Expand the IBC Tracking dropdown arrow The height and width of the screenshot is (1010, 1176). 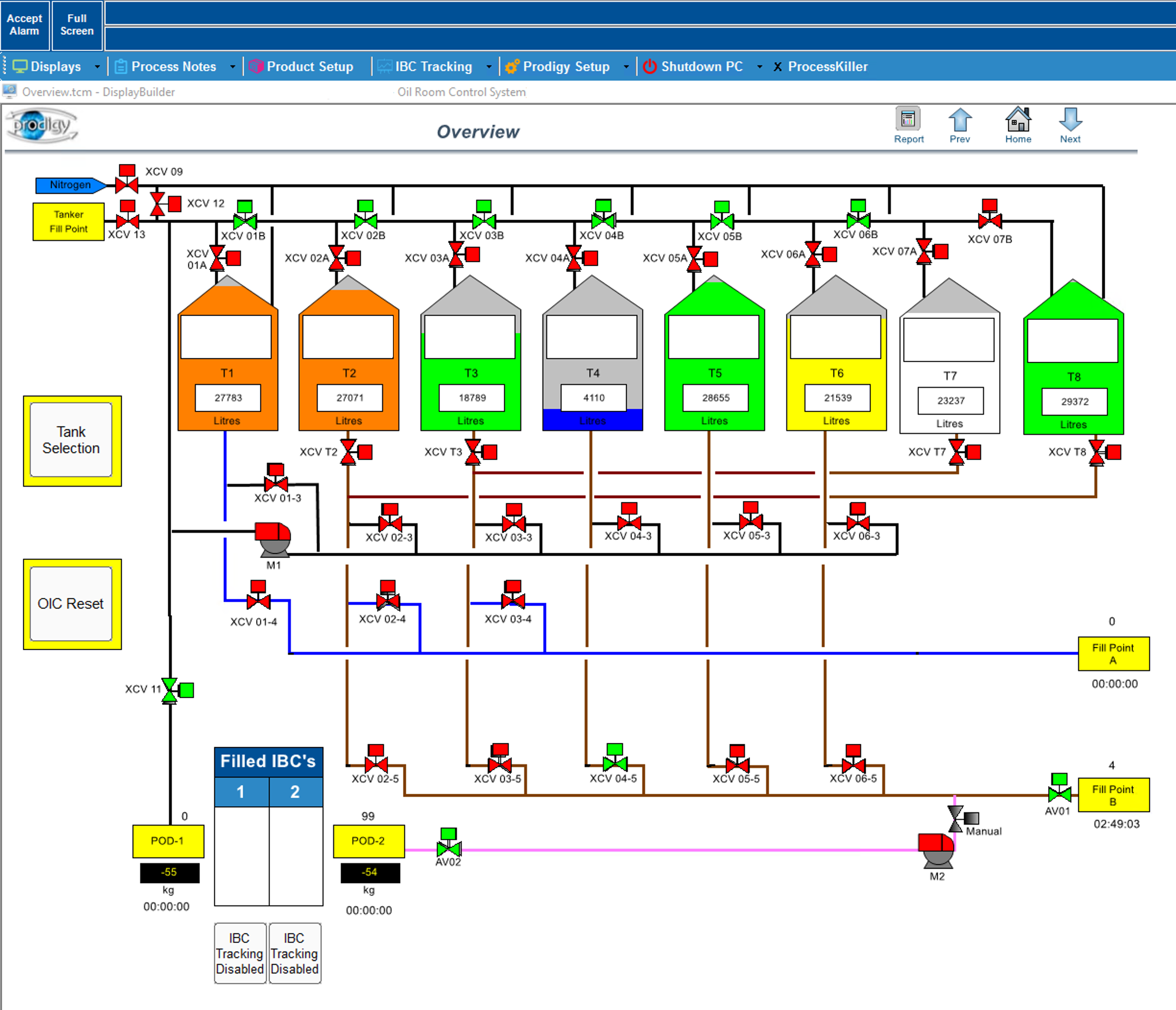click(x=488, y=67)
